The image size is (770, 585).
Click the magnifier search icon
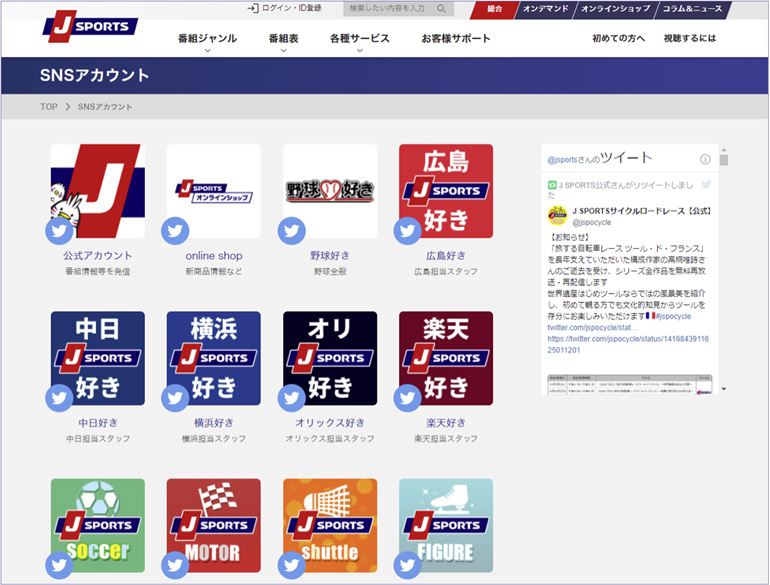pyautogui.click(x=441, y=8)
